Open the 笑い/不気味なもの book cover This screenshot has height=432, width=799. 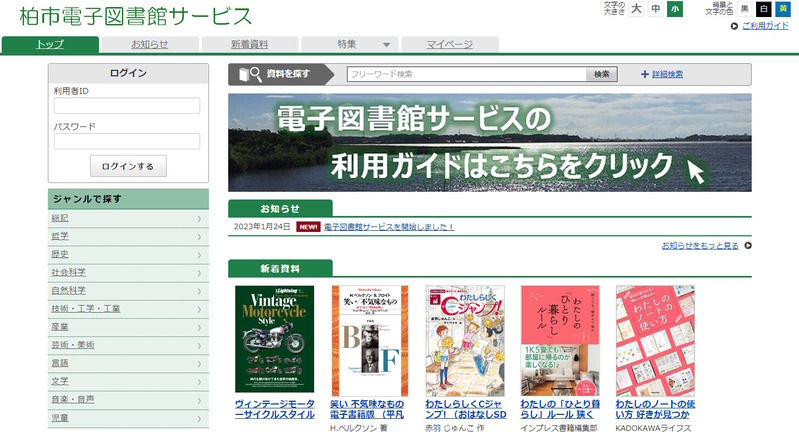pos(370,341)
